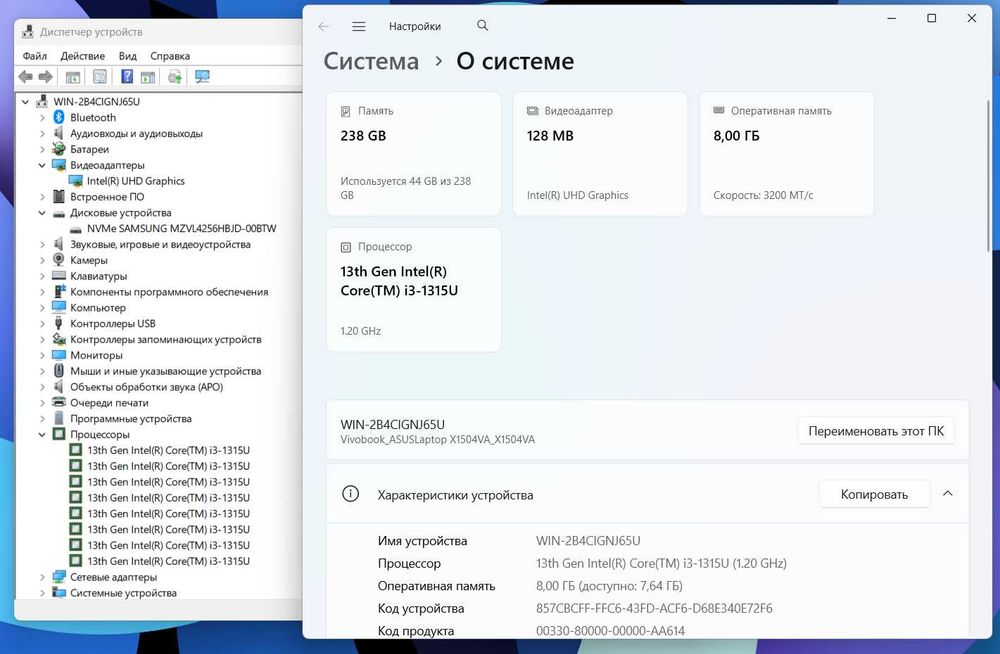Expand the Звуковые, игровые и видеоустройства category
This screenshot has height=654, width=1000.
point(42,244)
